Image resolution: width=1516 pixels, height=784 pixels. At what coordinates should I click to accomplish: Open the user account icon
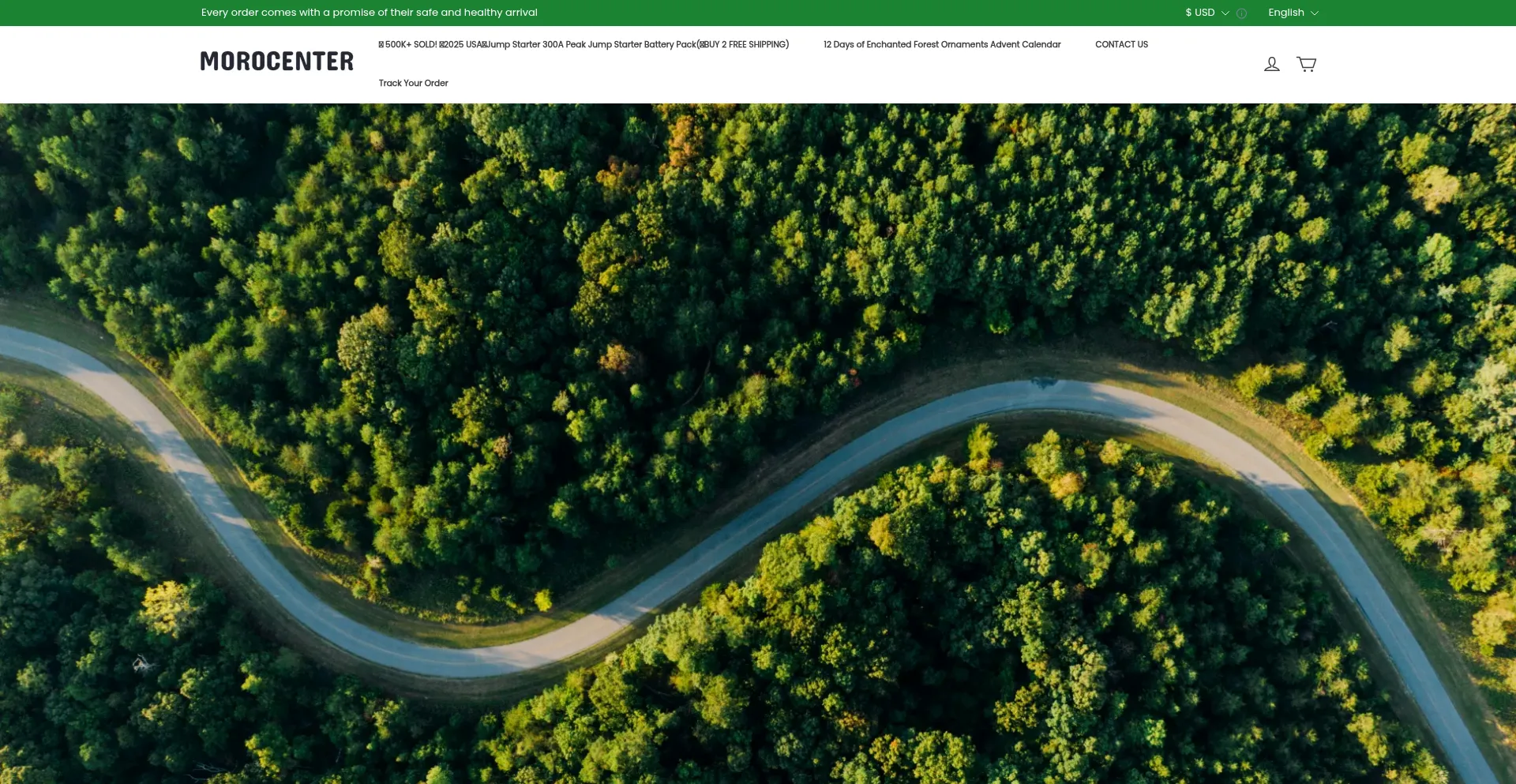tap(1271, 64)
